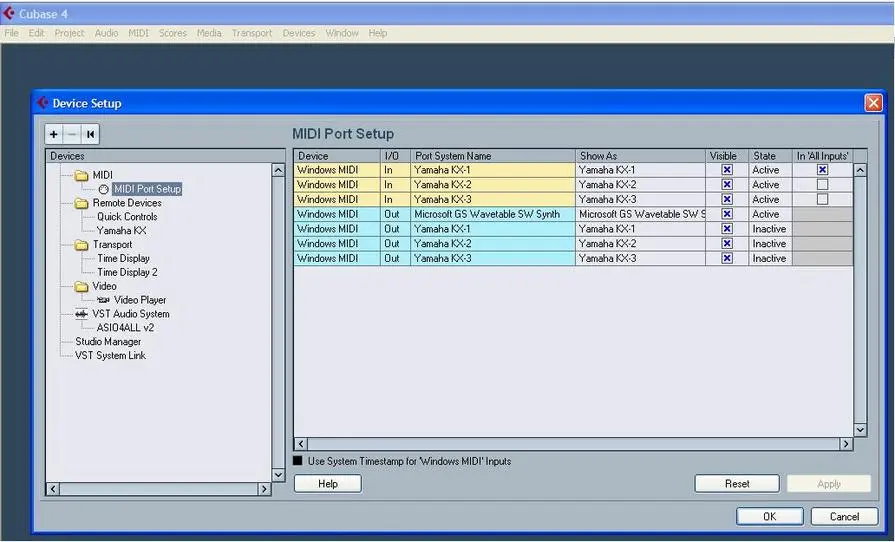Click the Video Player icon
The width and height of the screenshot is (895, 542).
tap(103, 300)
